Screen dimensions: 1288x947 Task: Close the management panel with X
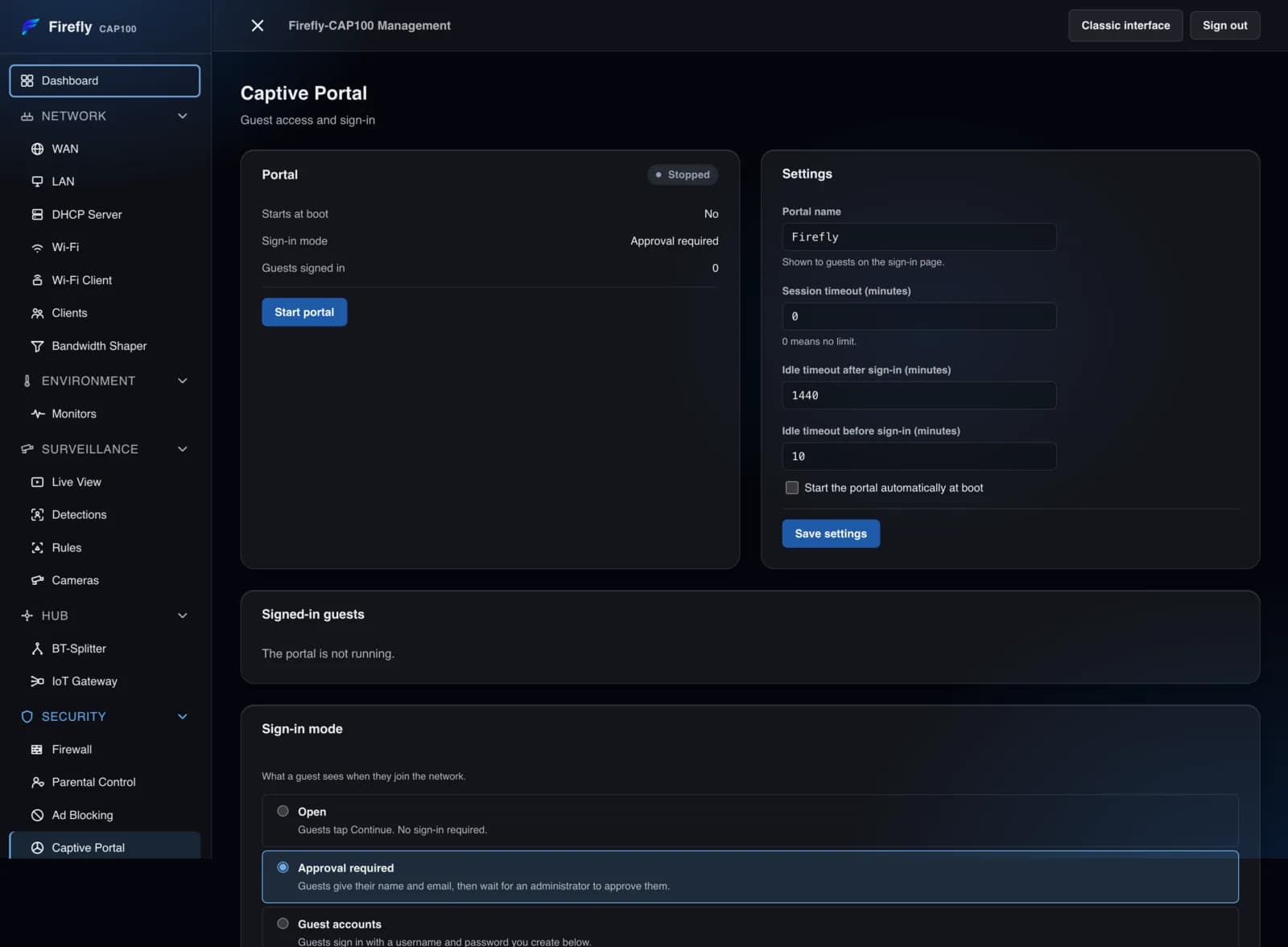(258, 26)
